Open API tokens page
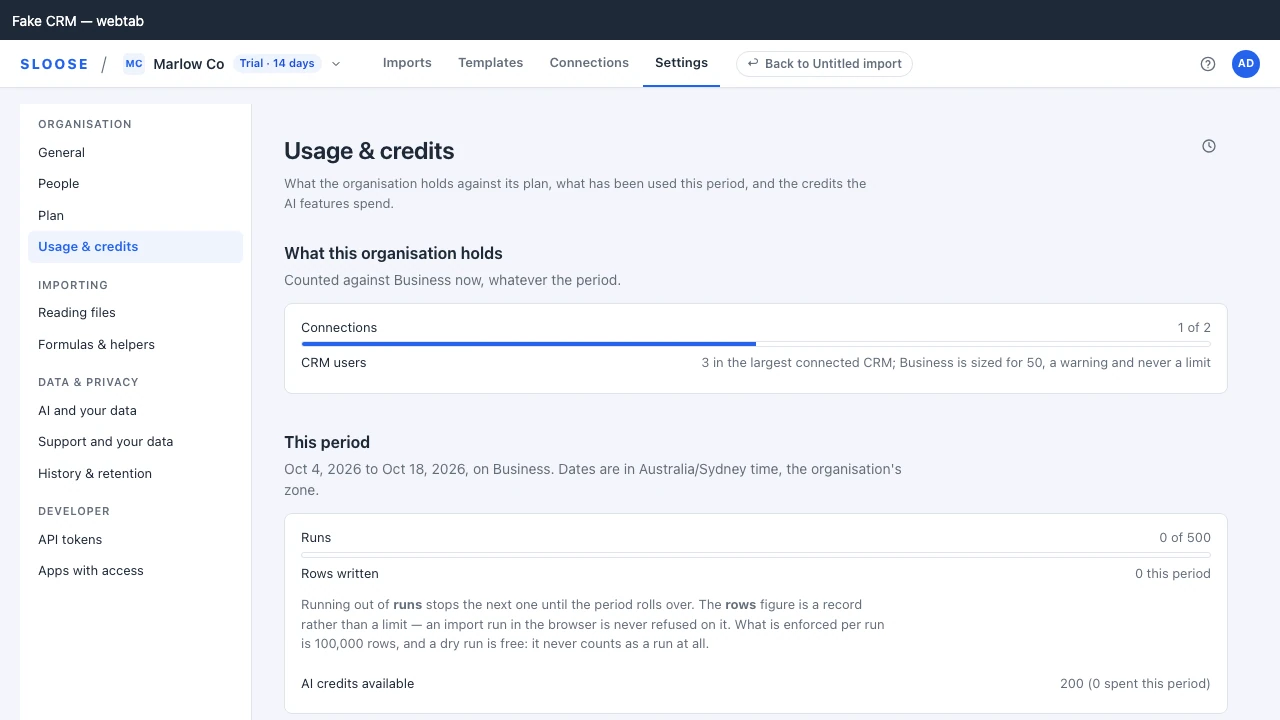The image size is (1280, 720). click(135, 540)
